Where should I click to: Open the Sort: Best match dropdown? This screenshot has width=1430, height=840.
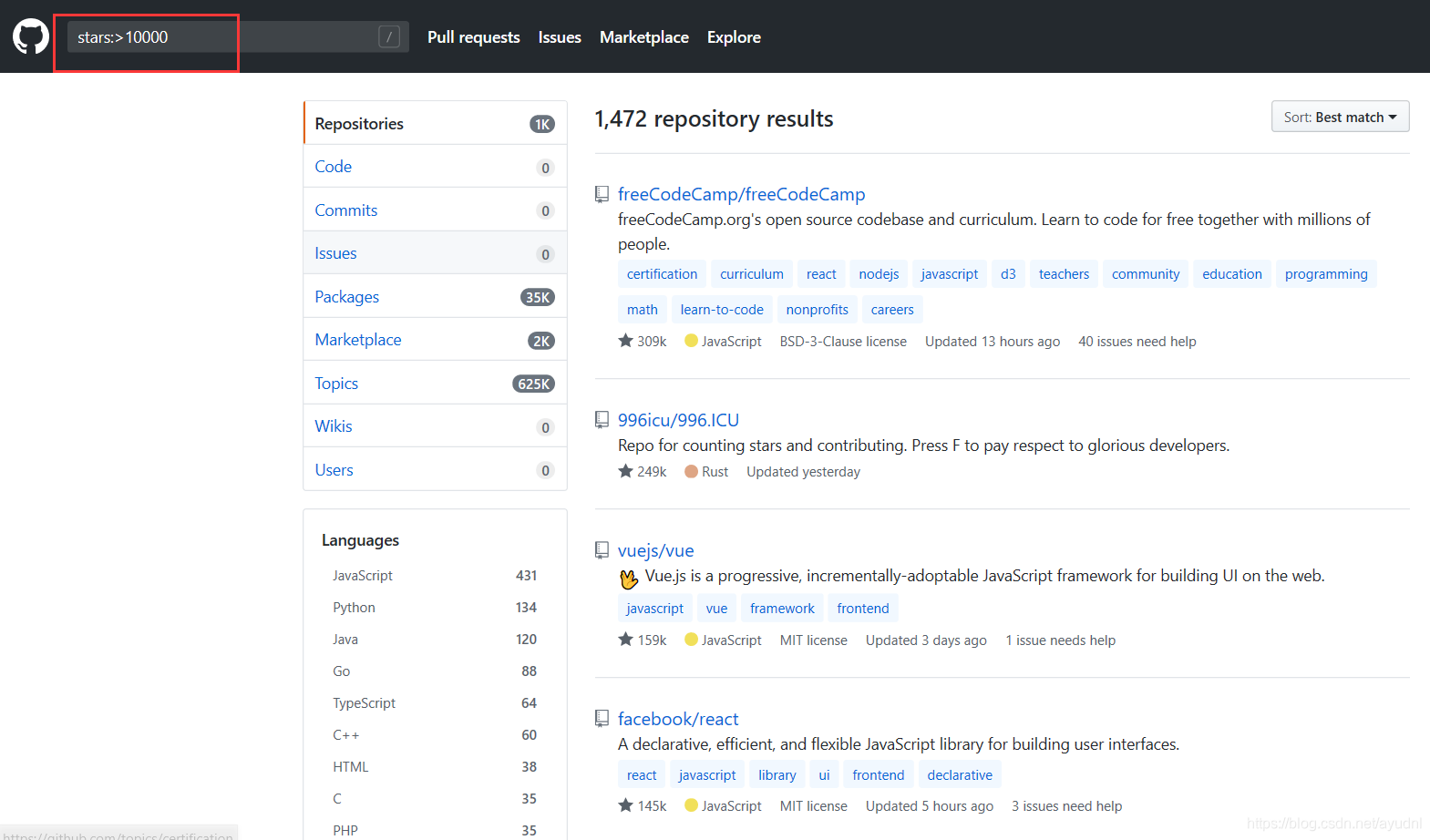(x=1340, y=117)
